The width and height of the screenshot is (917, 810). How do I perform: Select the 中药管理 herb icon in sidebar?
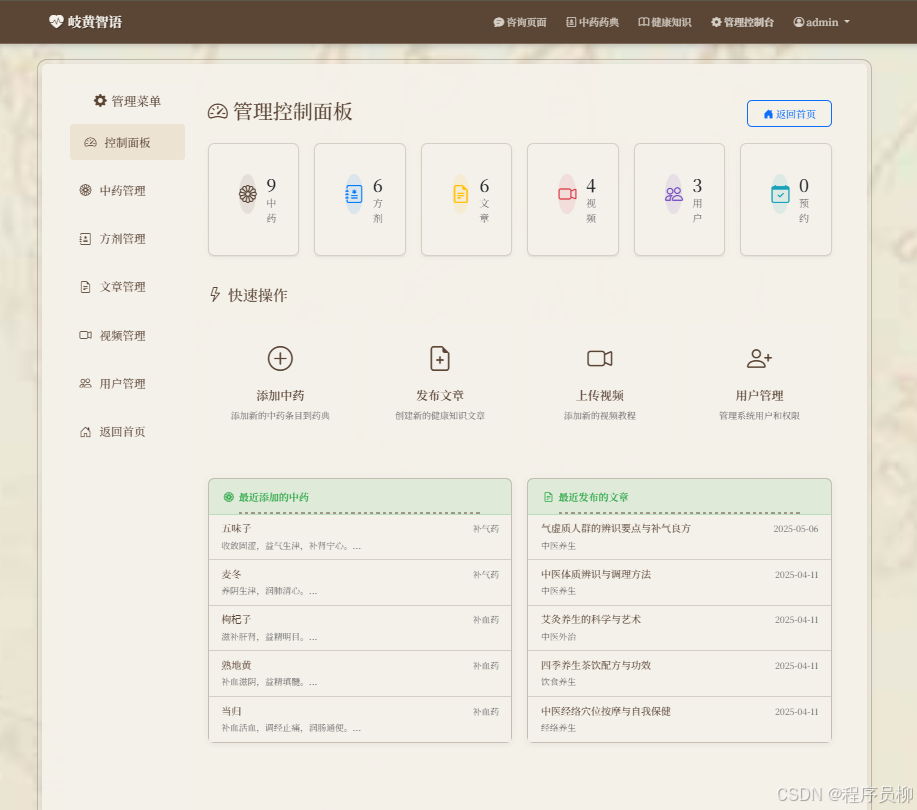[x=87, y=190]
